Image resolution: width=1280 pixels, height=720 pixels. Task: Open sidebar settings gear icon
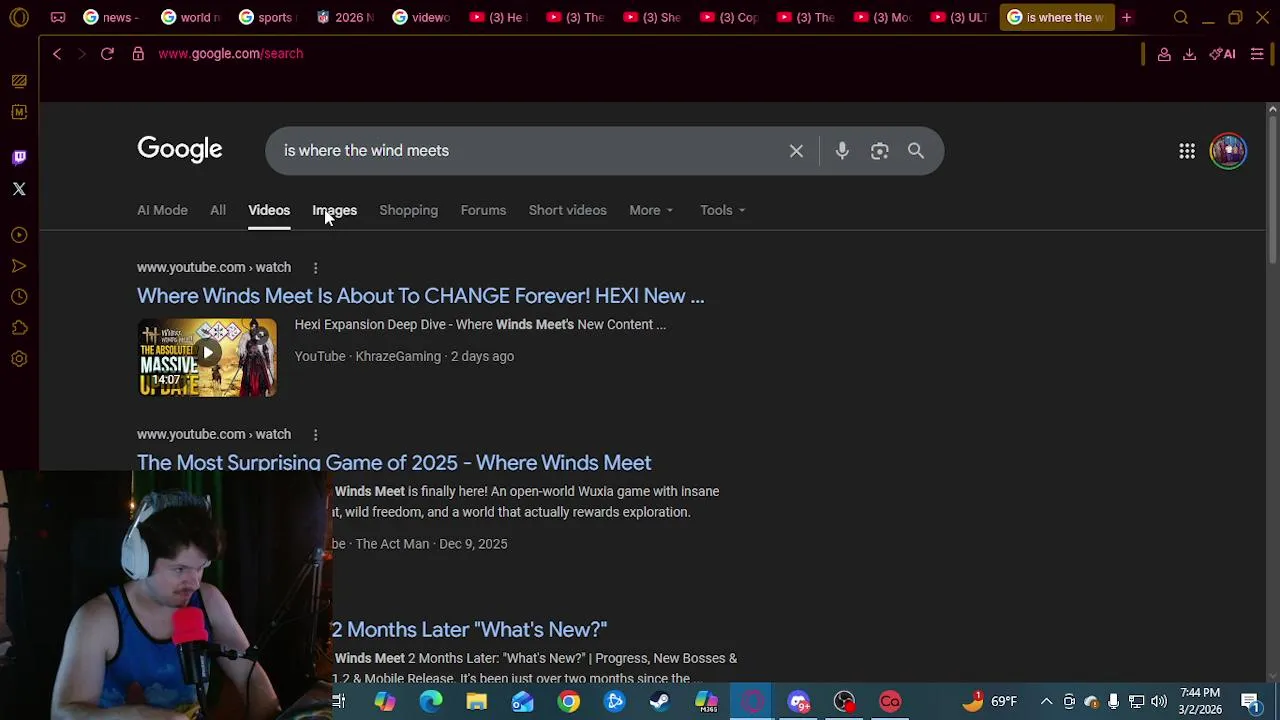[19, 359]
